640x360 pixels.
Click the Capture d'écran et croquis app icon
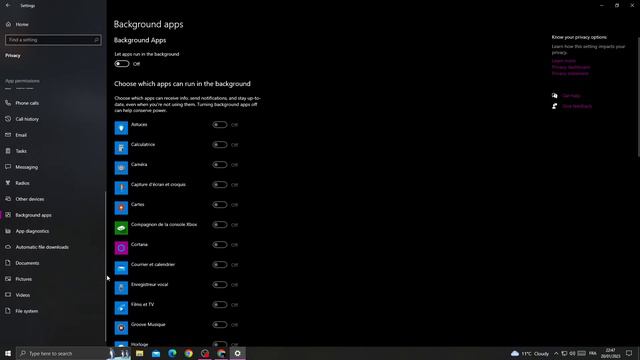[121, 188]
